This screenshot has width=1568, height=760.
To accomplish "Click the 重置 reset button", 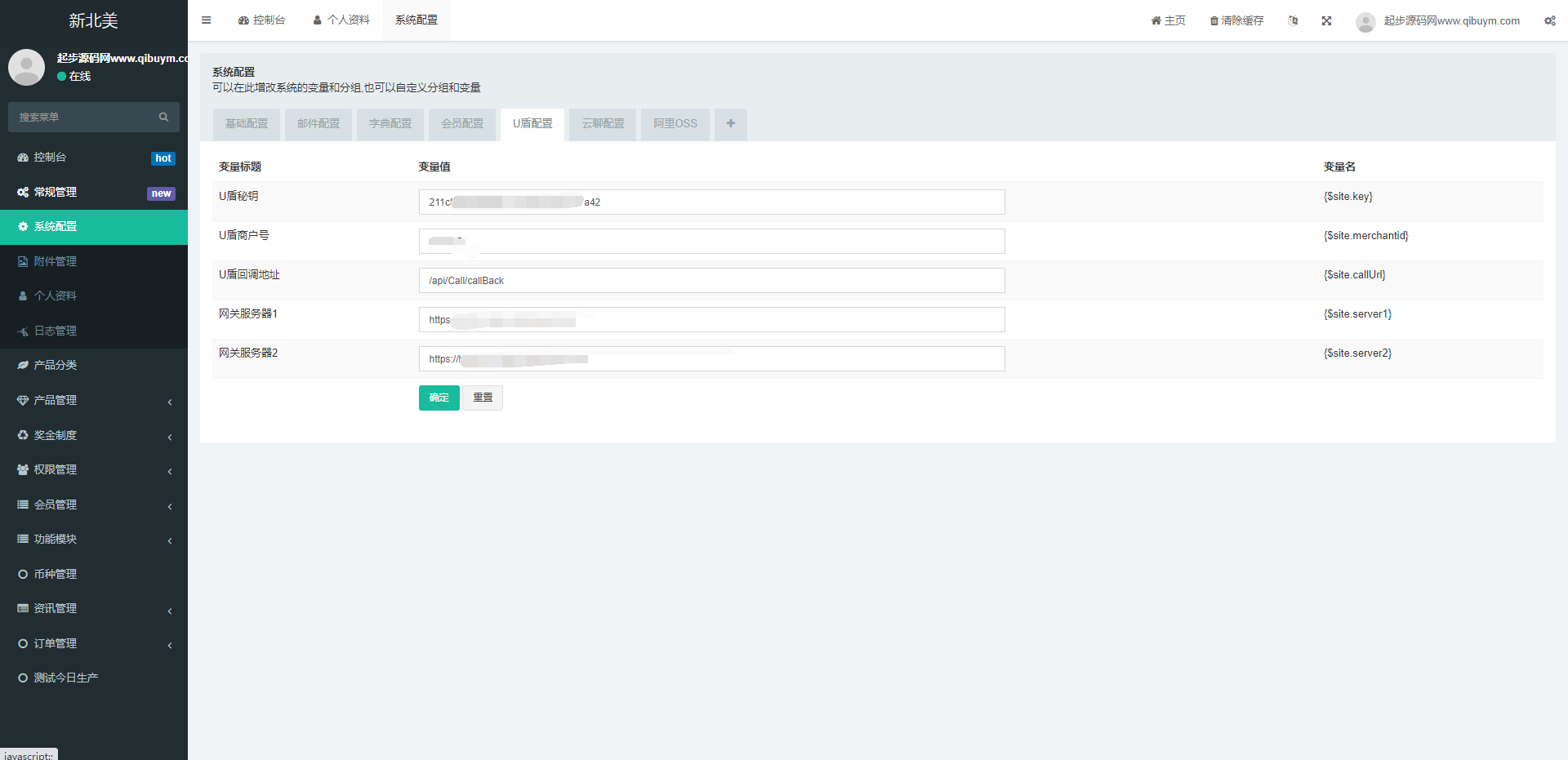I will 483,398.
